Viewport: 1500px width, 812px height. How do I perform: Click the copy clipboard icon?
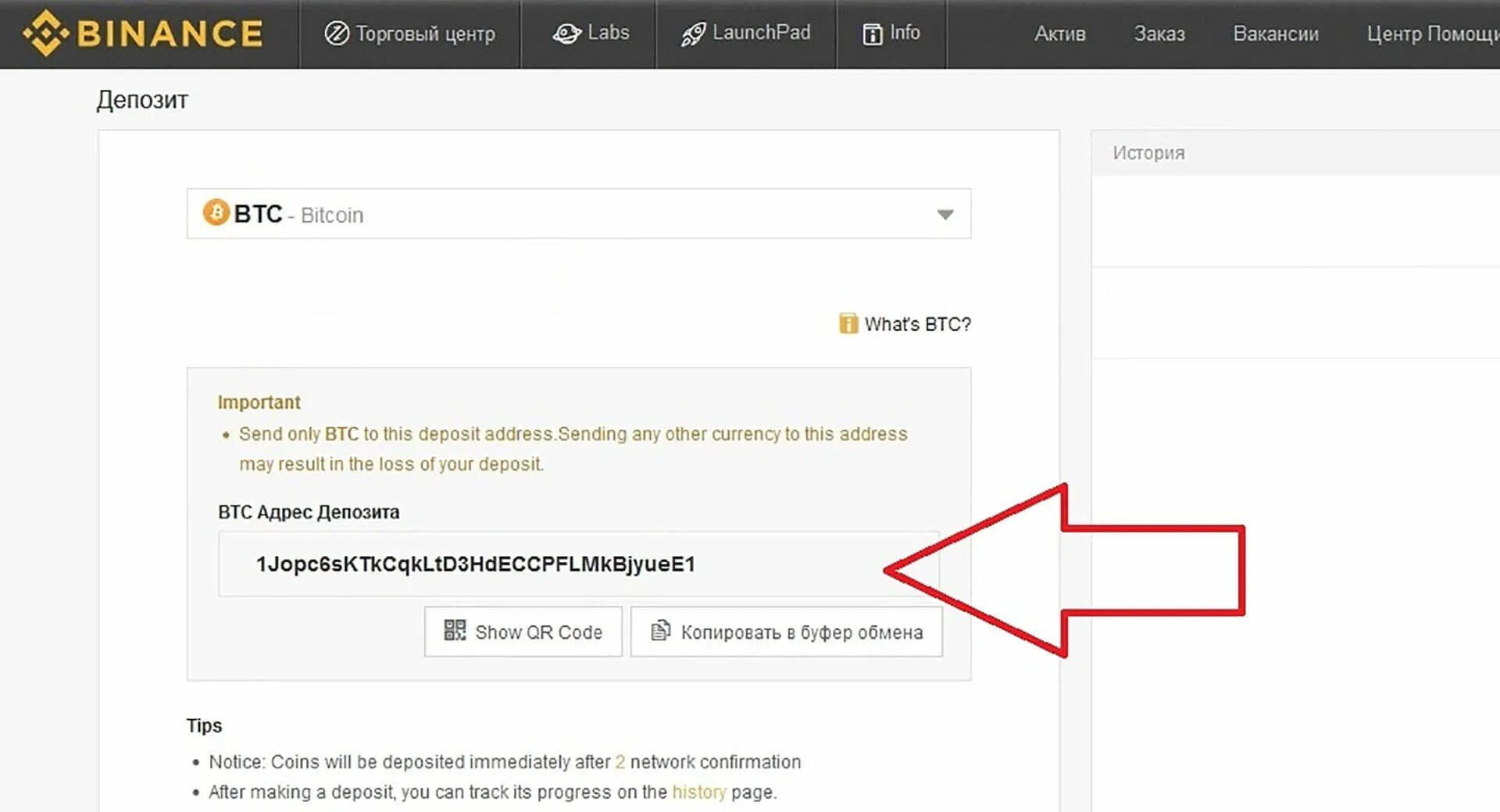pyautogui.click(x=661, y=630)
